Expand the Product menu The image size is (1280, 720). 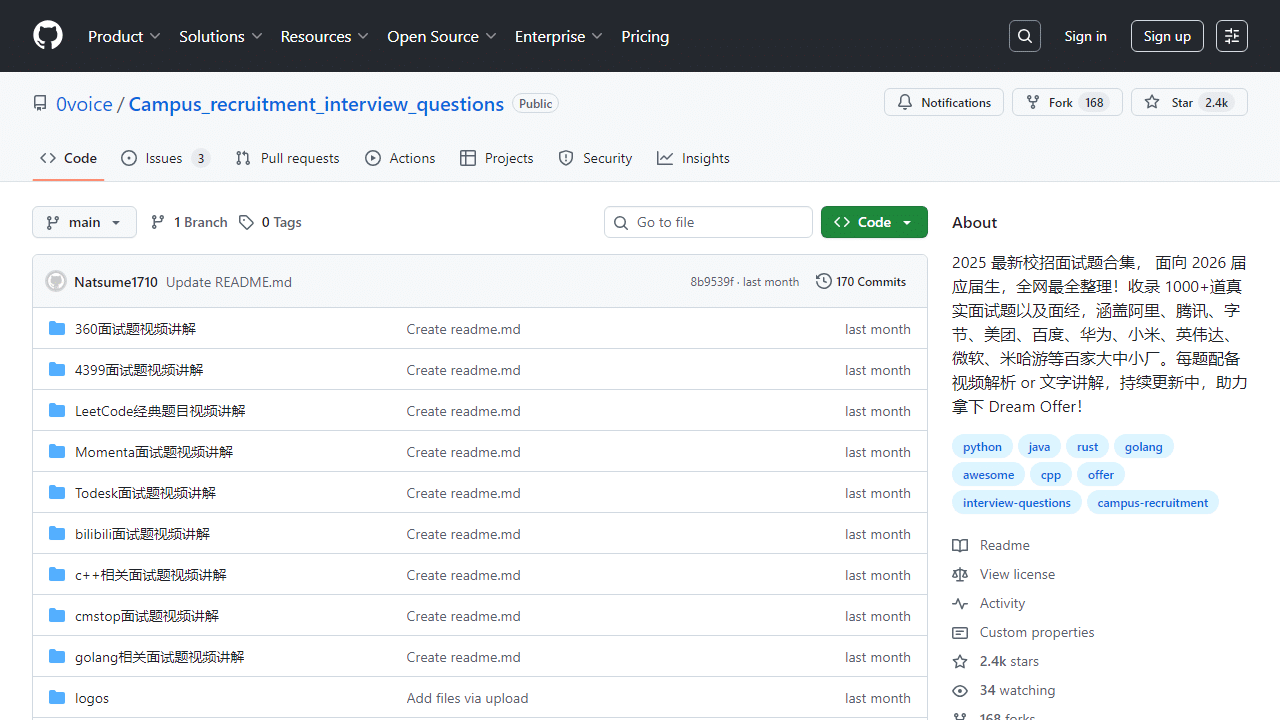124,36
